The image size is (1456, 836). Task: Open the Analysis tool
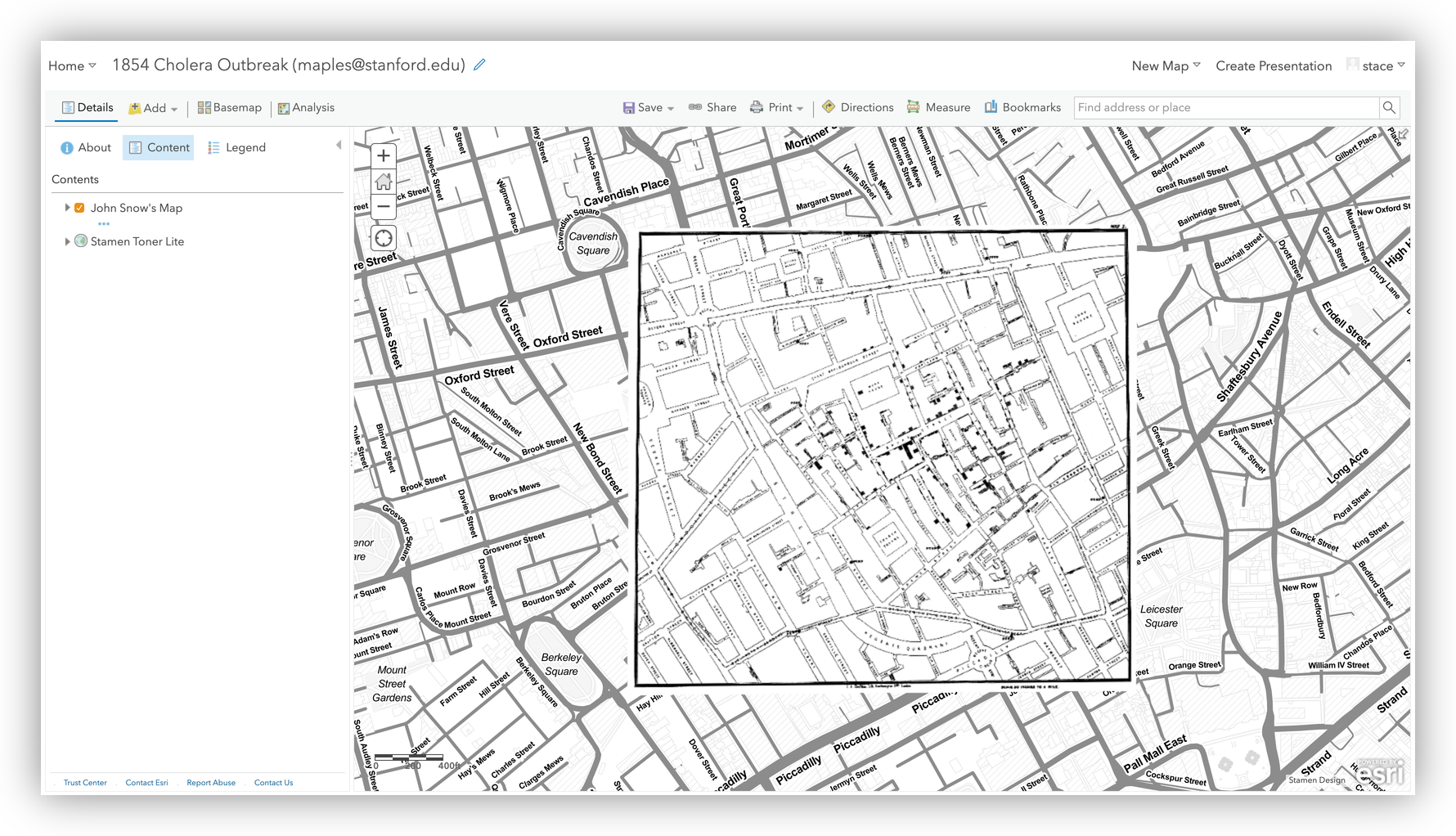pos(306,108)
